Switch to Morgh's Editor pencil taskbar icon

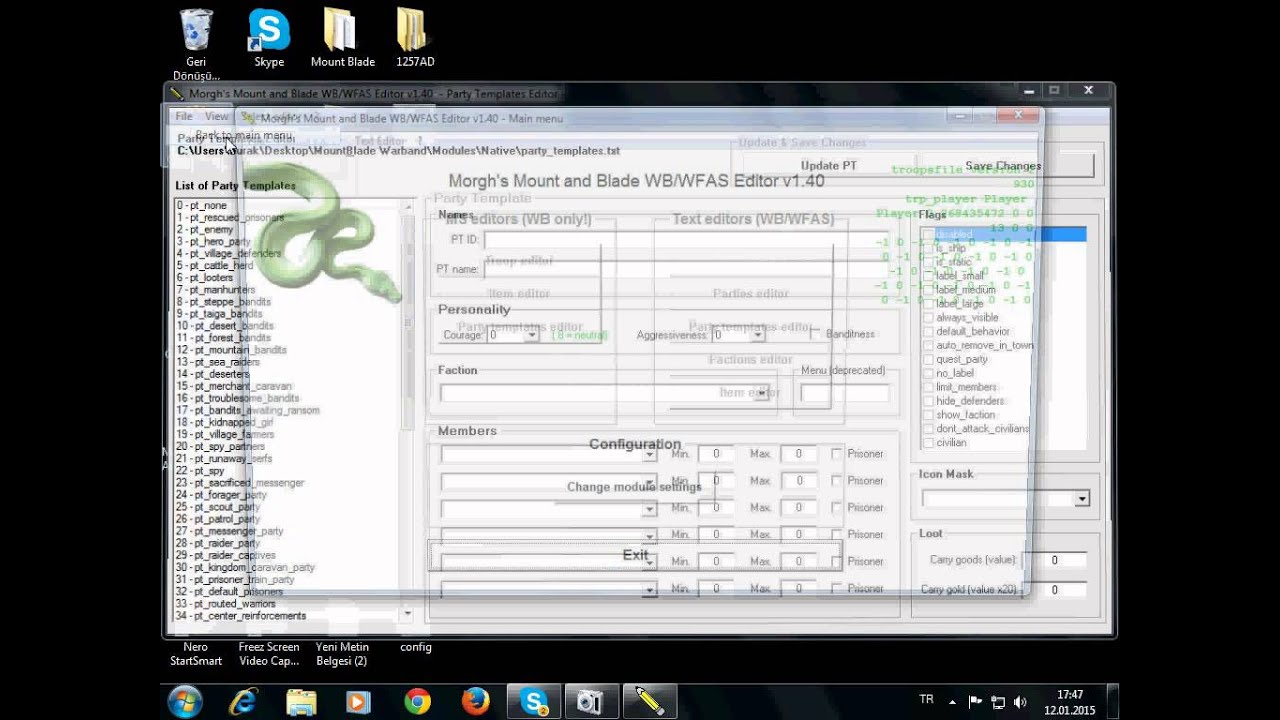649,702
